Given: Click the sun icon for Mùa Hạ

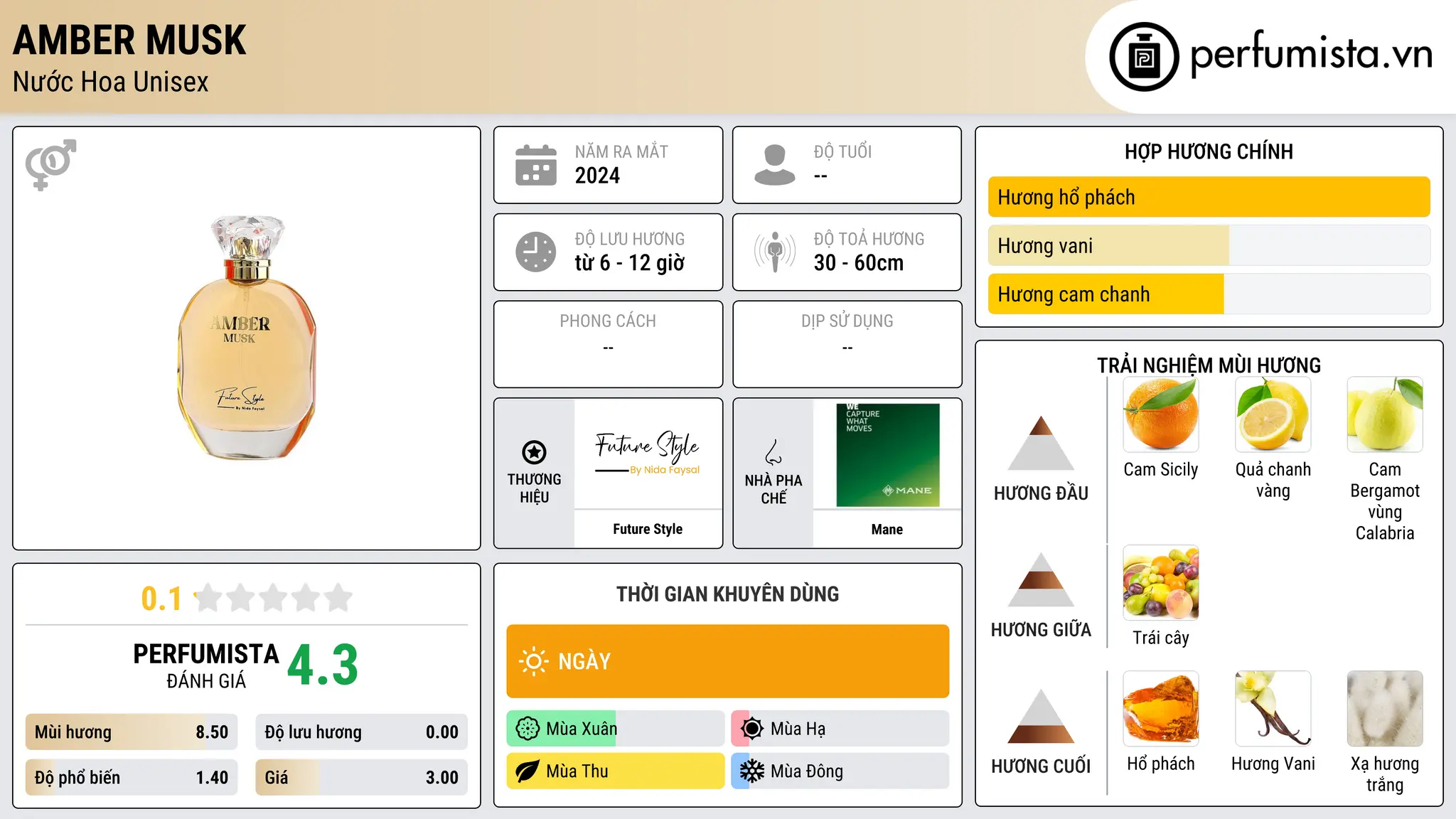Looking at the screenshot, I should click(752, 729).
